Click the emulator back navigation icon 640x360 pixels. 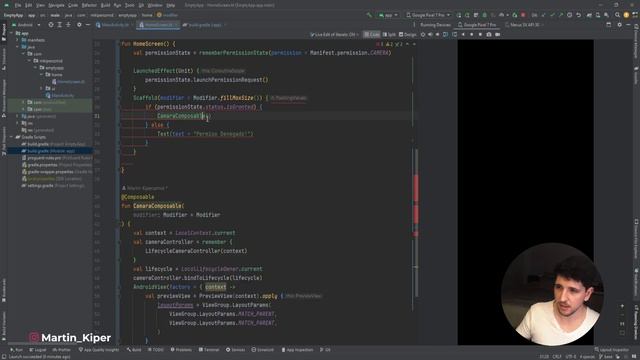[x=463, y=35]
